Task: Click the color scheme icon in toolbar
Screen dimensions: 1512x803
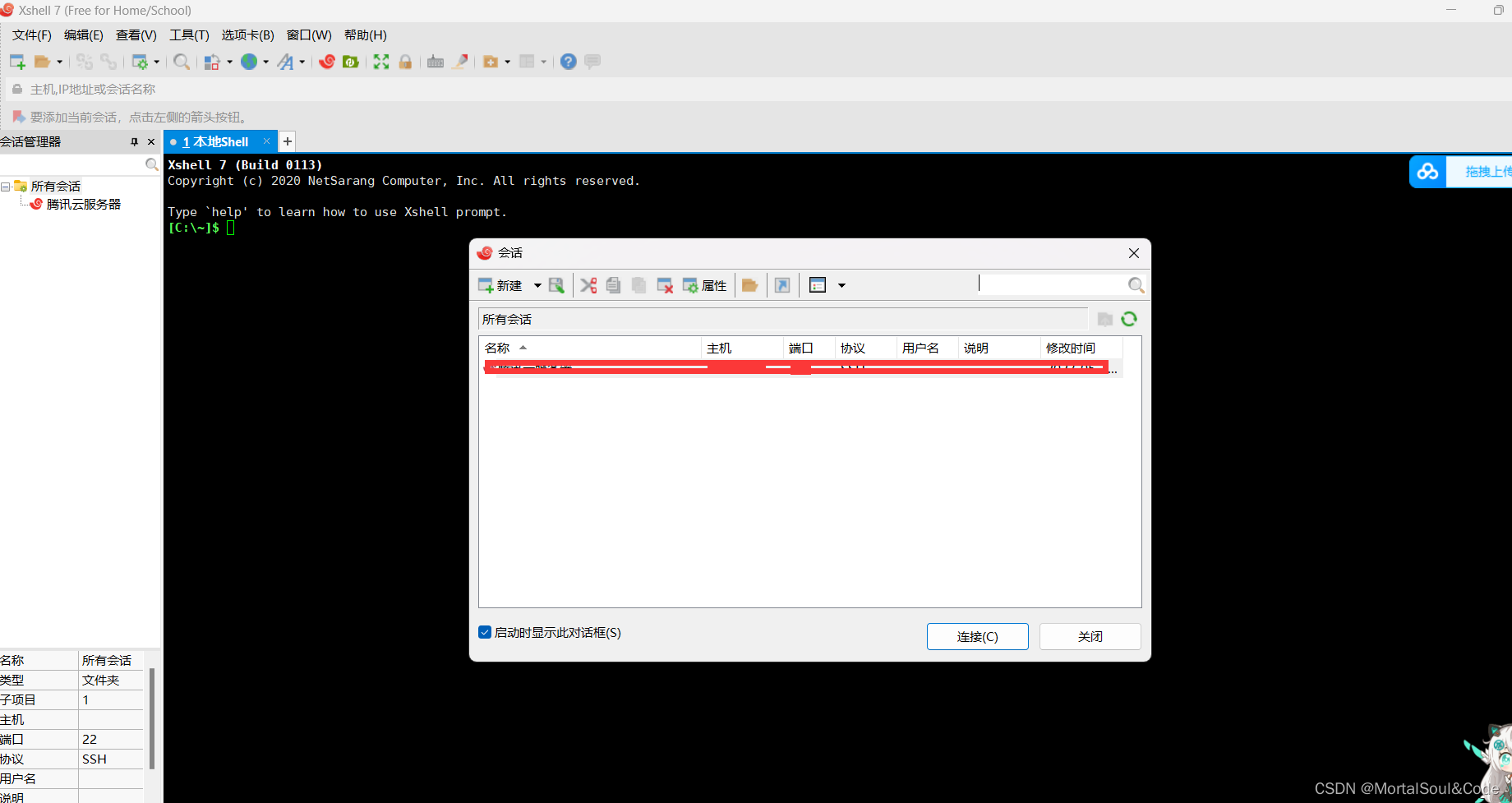Action: click(212, 62)
